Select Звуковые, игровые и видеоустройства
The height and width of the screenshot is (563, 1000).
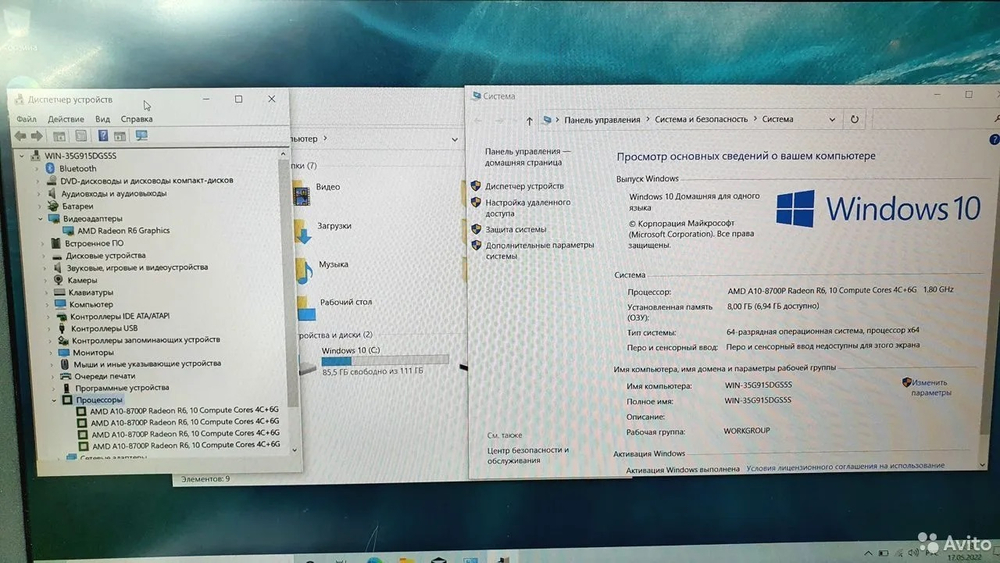click(x=137, y=268)
